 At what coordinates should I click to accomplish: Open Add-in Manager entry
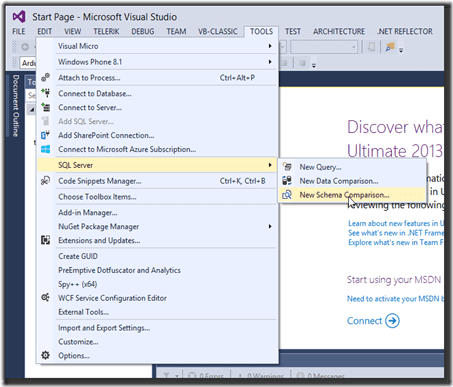[157, 212]
